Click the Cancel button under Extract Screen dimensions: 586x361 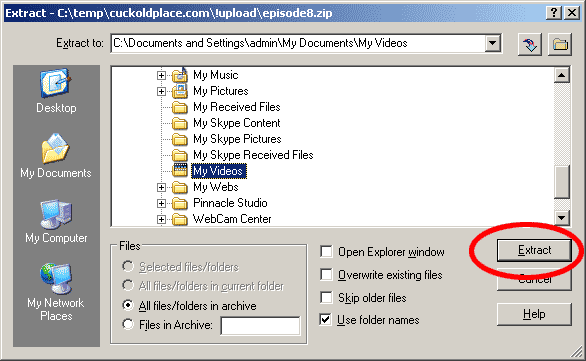(534, 280)
